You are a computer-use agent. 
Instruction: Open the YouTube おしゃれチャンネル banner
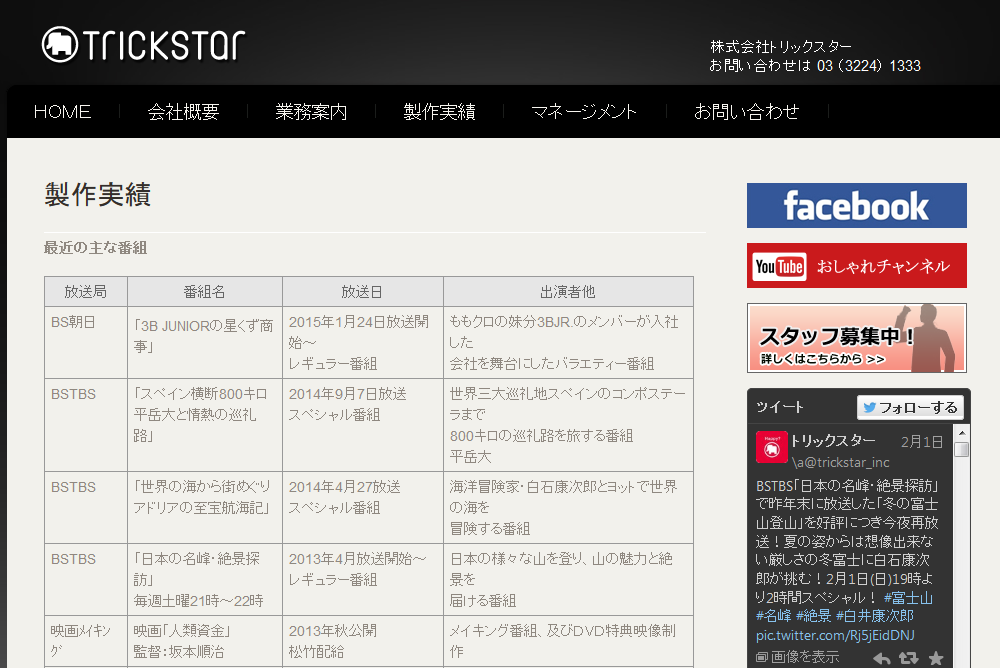point(857,265)
